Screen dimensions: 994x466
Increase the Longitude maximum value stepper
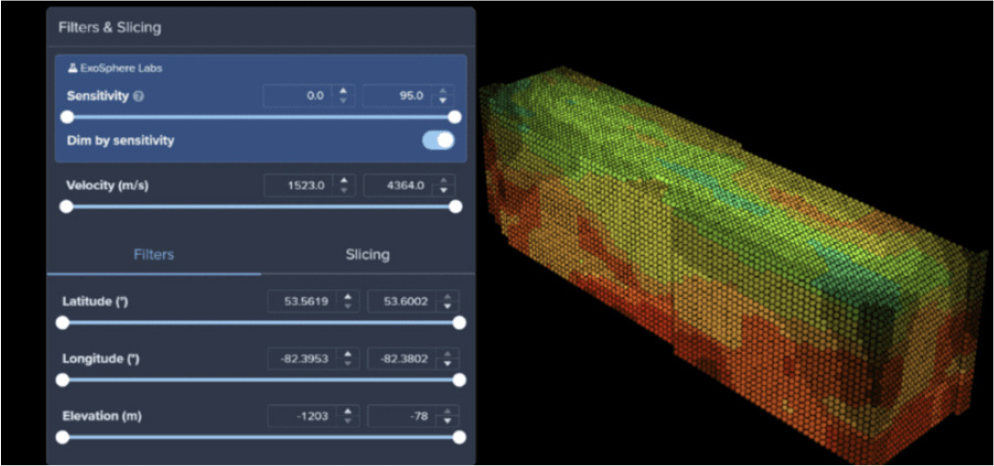tap(449, 353)
